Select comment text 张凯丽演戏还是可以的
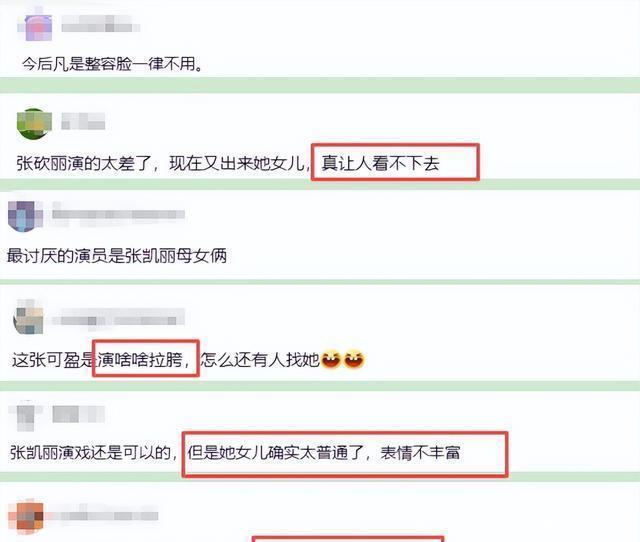This screenshot has width=640, height=542. 90,453
